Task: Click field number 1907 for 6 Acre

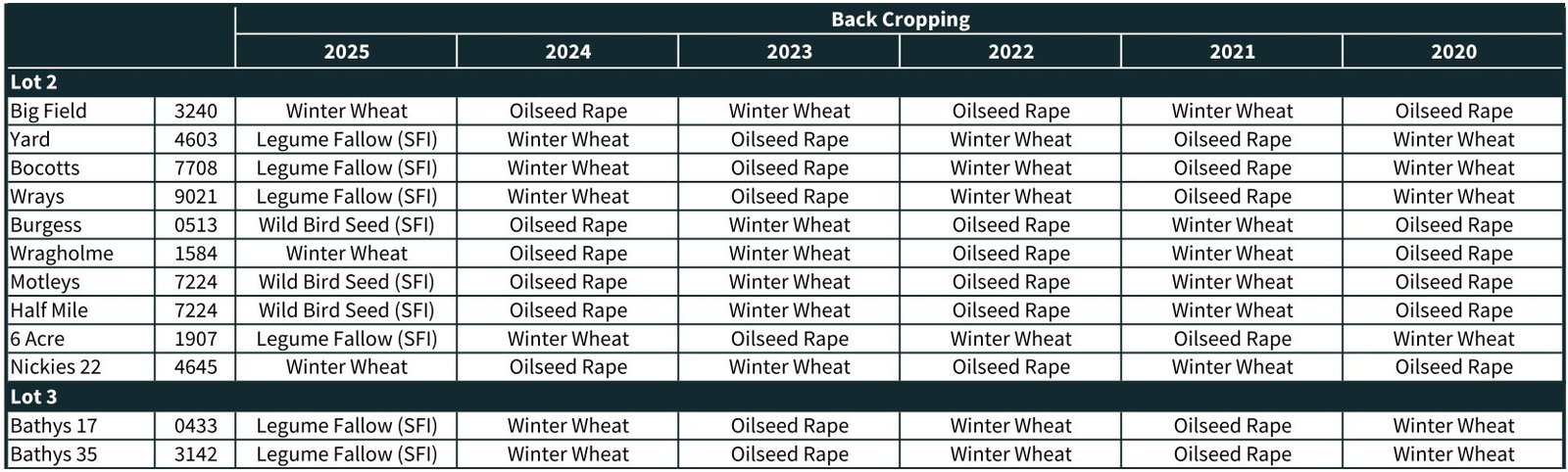Action: [196, 338]
